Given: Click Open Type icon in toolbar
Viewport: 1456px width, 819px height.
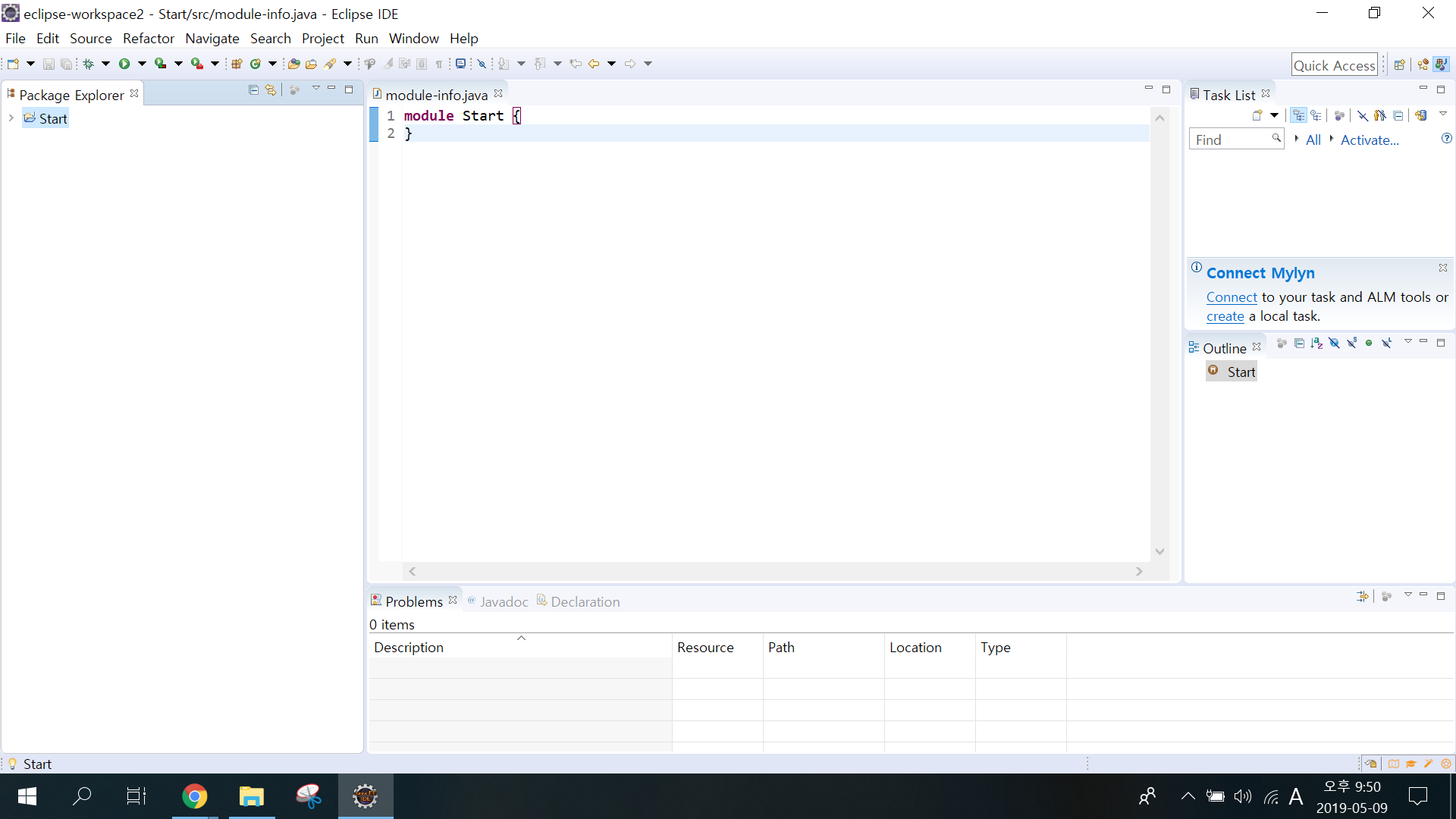Looking at the screenshot, I should pos(293,64).
